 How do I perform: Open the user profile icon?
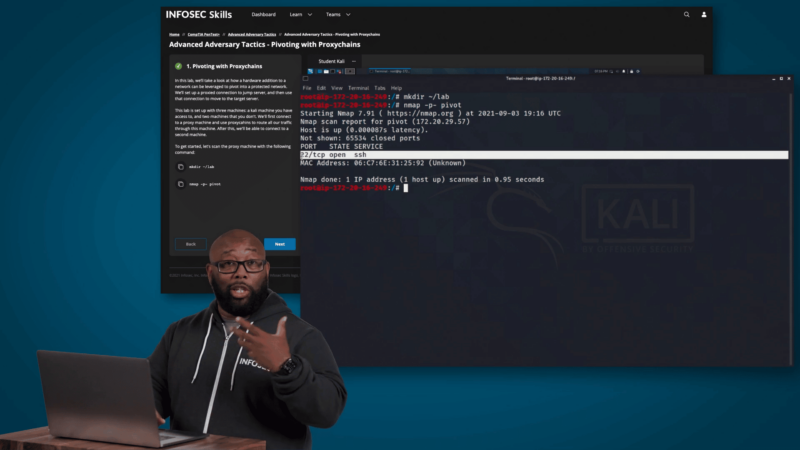[x=704, y=15]
